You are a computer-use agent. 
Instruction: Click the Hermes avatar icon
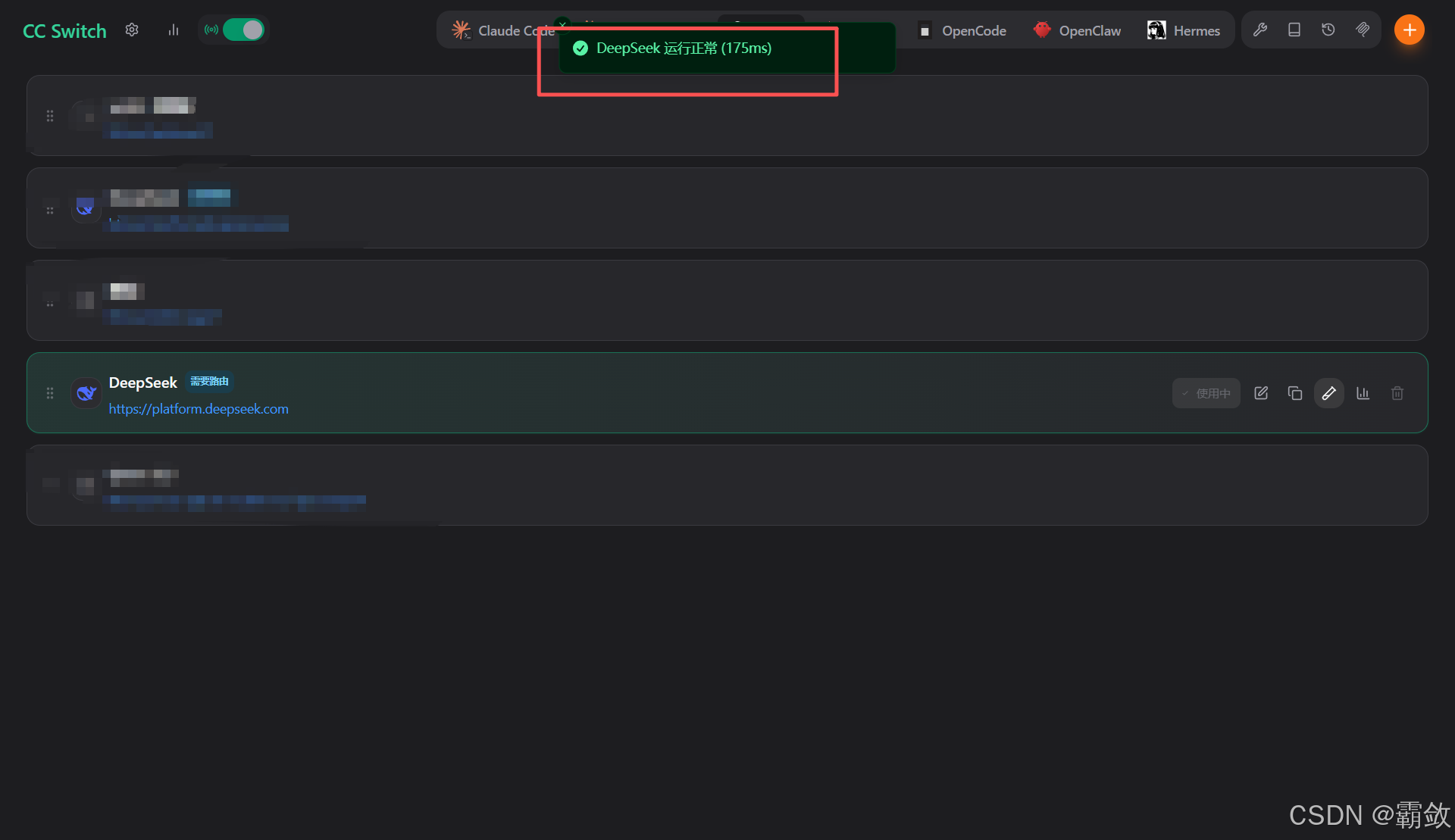tap(1156, 30)
